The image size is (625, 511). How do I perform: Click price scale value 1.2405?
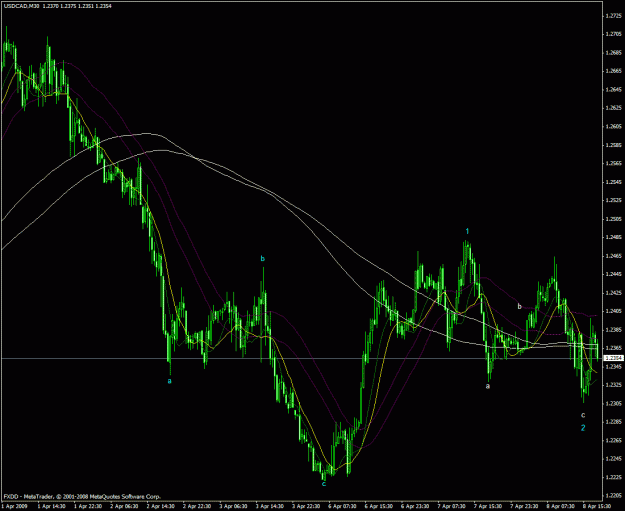611,311
